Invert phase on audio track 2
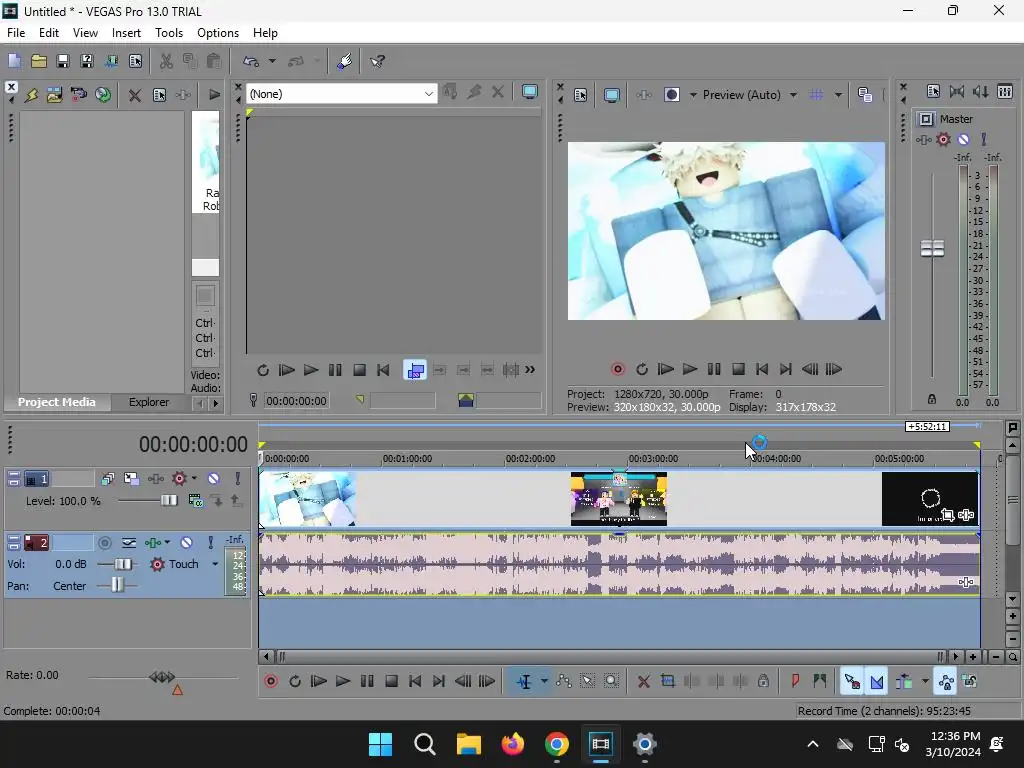 pyautogui.click(x=129, y=543)
